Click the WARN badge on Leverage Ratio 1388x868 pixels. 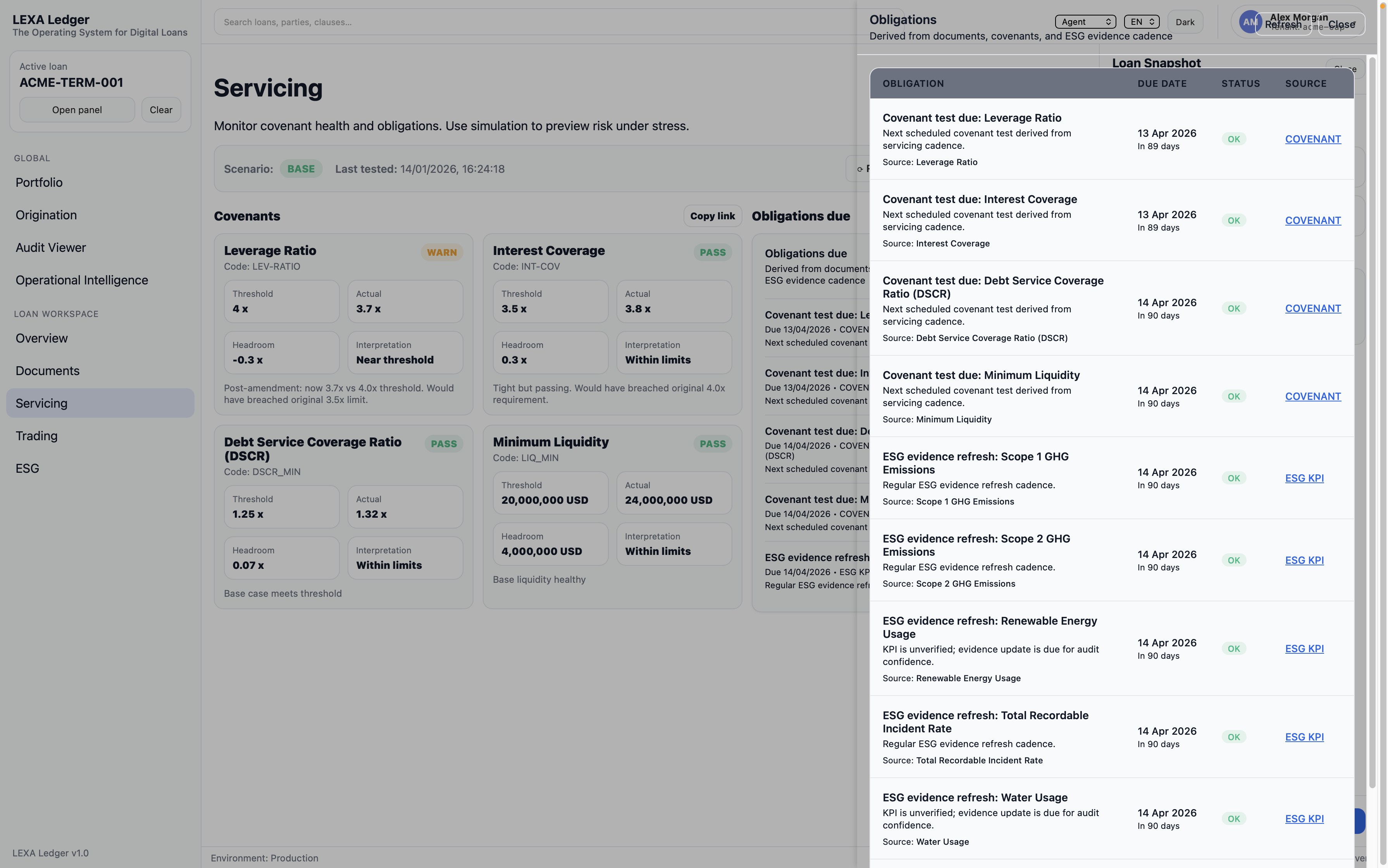click(441, 253)
